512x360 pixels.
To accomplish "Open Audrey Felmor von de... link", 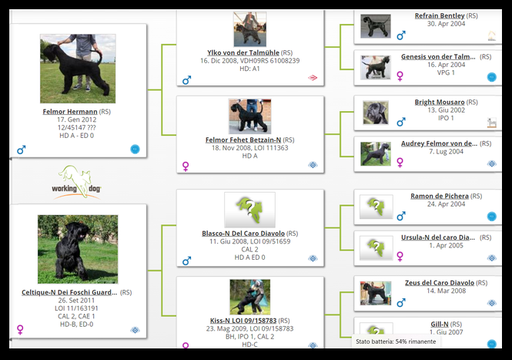I will (x=439, y=143).
